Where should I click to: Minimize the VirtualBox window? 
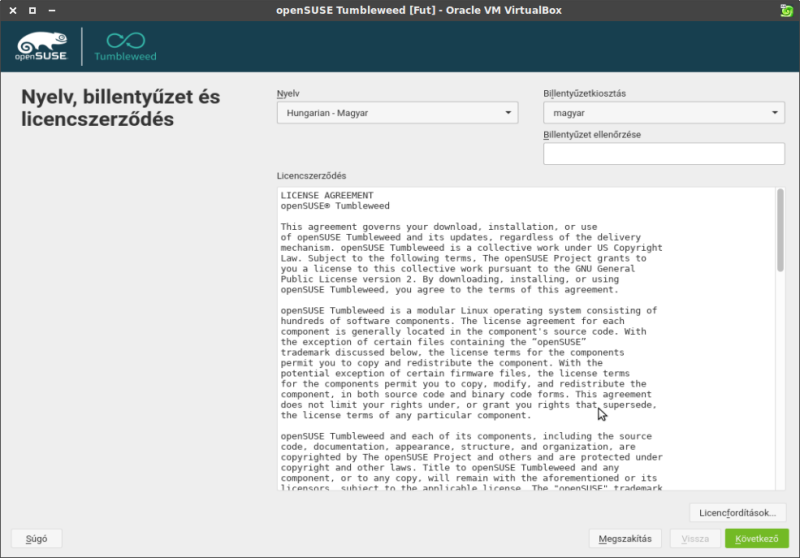point(52,10)
